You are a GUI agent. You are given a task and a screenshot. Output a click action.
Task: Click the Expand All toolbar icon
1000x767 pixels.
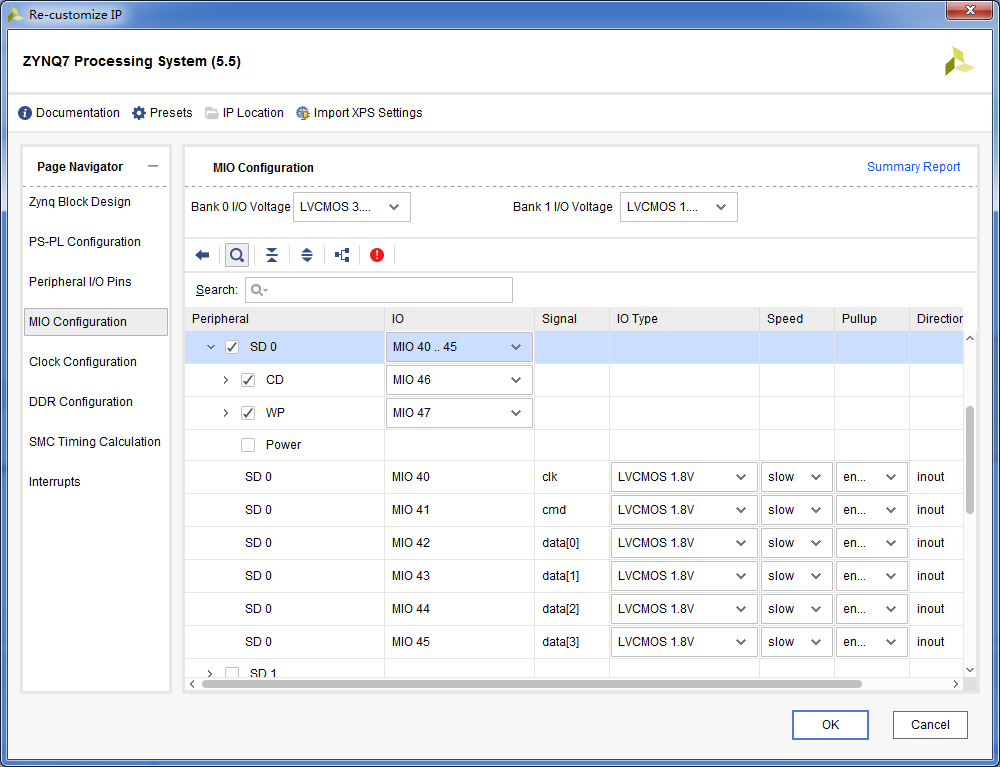(307, 255)
